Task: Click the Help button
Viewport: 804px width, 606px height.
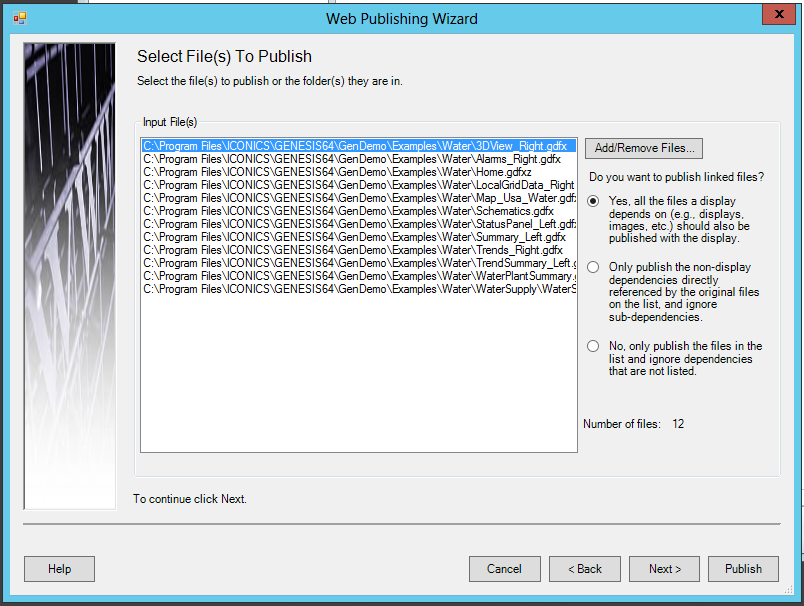Action: 59,569
